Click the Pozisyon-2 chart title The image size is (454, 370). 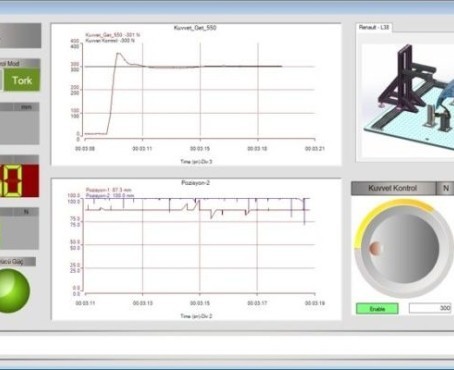click(x=196, y=183)
